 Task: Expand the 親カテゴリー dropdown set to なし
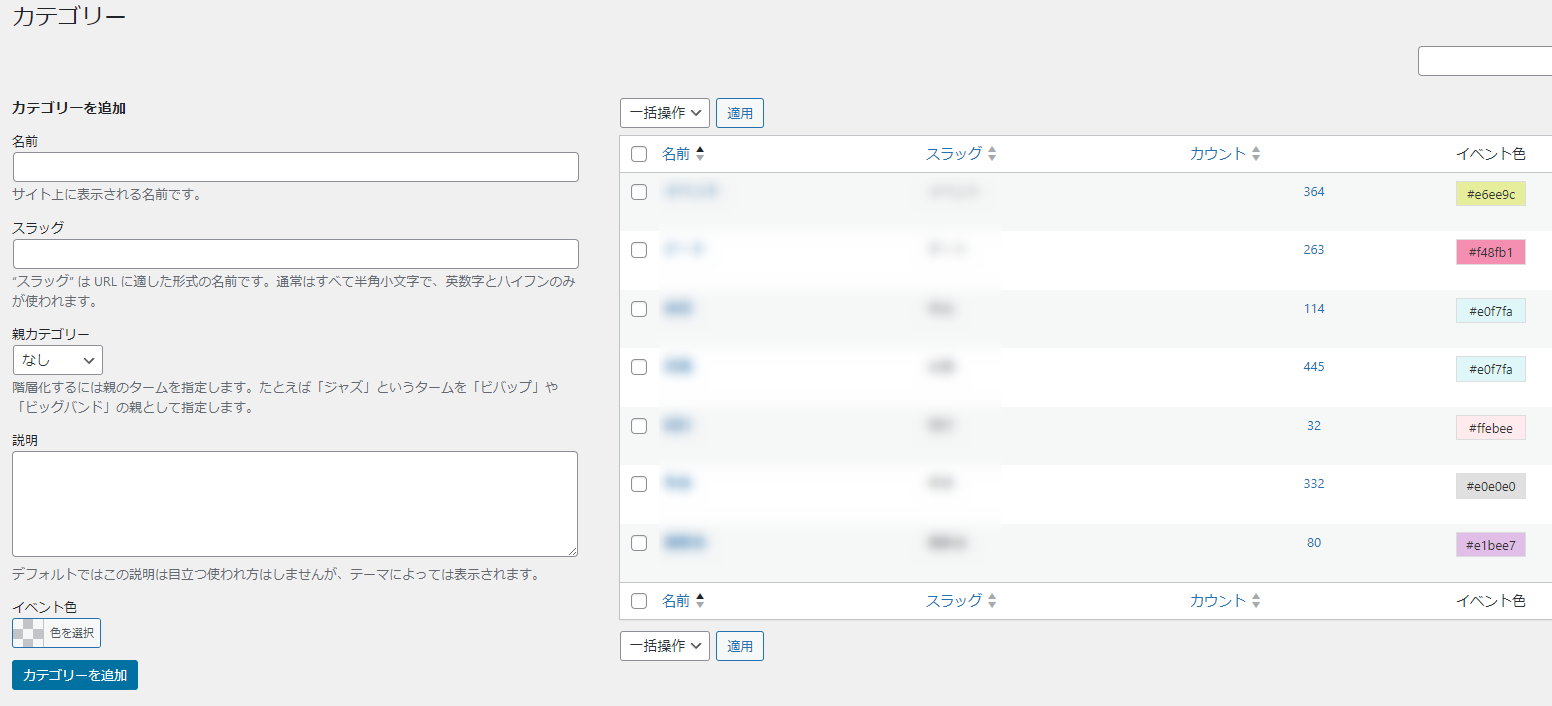(57, 360)
